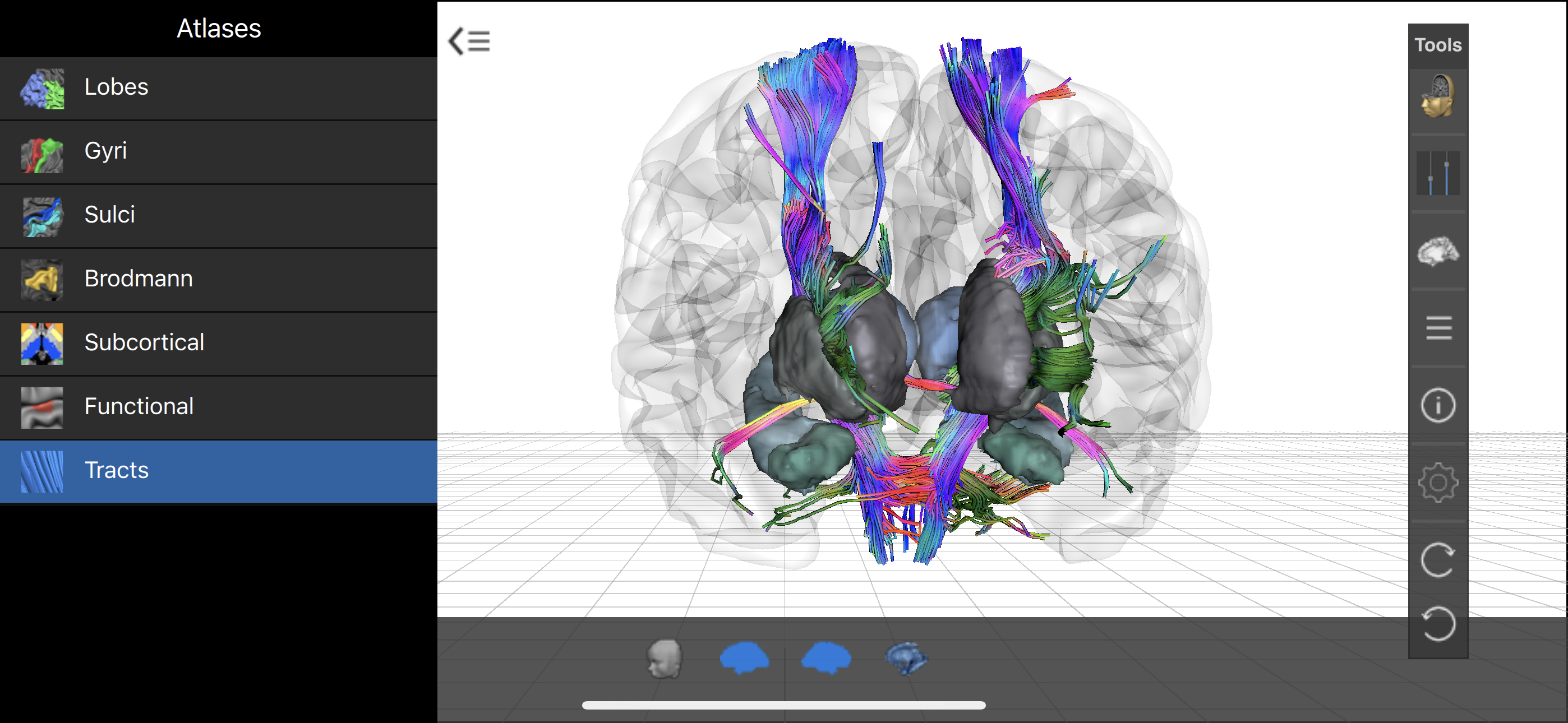Select the Subcortical atlas
The image size is (1568, 723).
click(x=219, y=343)
